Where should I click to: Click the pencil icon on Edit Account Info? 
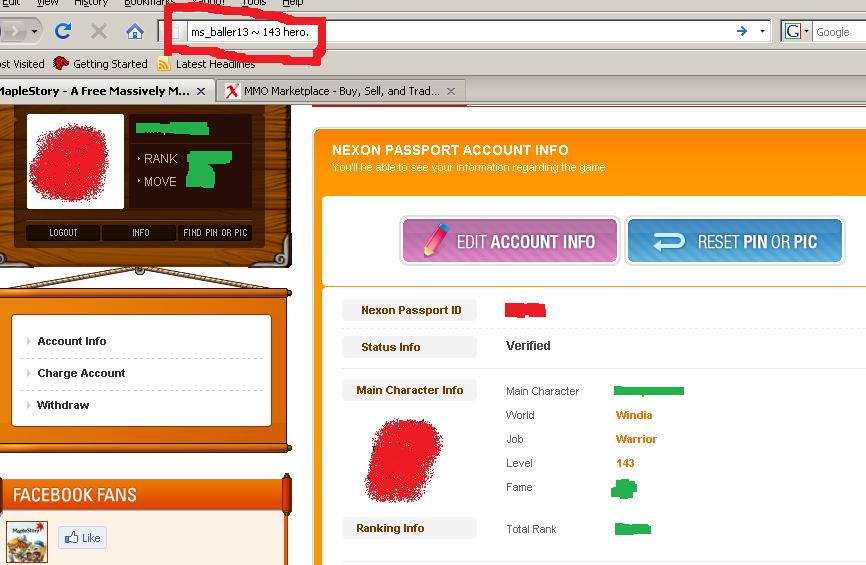(x=436, y=240)
